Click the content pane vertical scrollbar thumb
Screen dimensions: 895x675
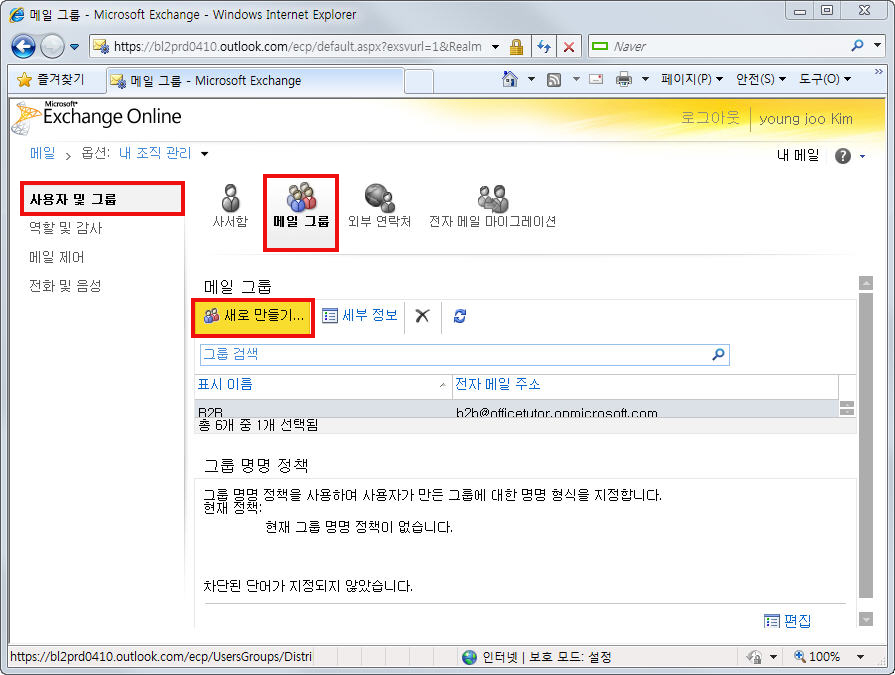tap(866, 446)
